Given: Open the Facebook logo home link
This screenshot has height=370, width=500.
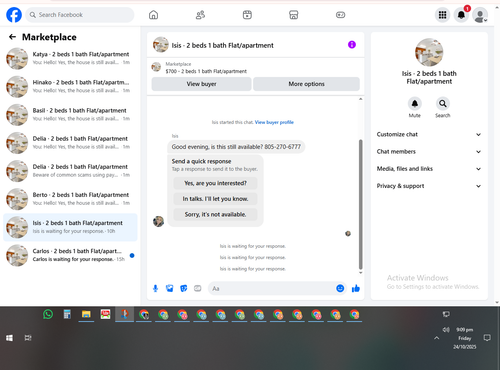Looking at the screenshot, I should 14,15.
